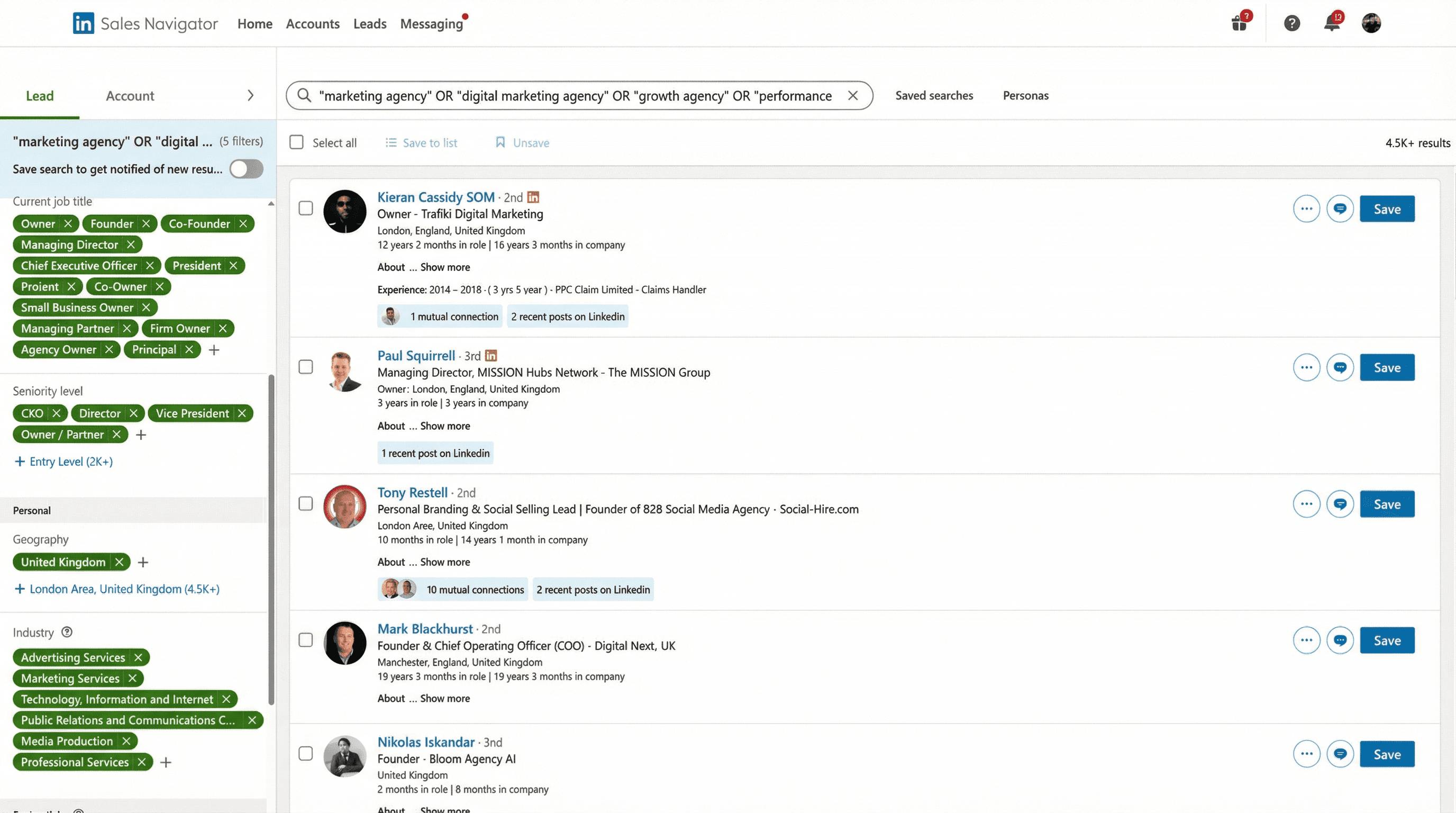Open the notifications bell
The width and height of the screenshot is (1456, 813).
tap(1332, 24)
